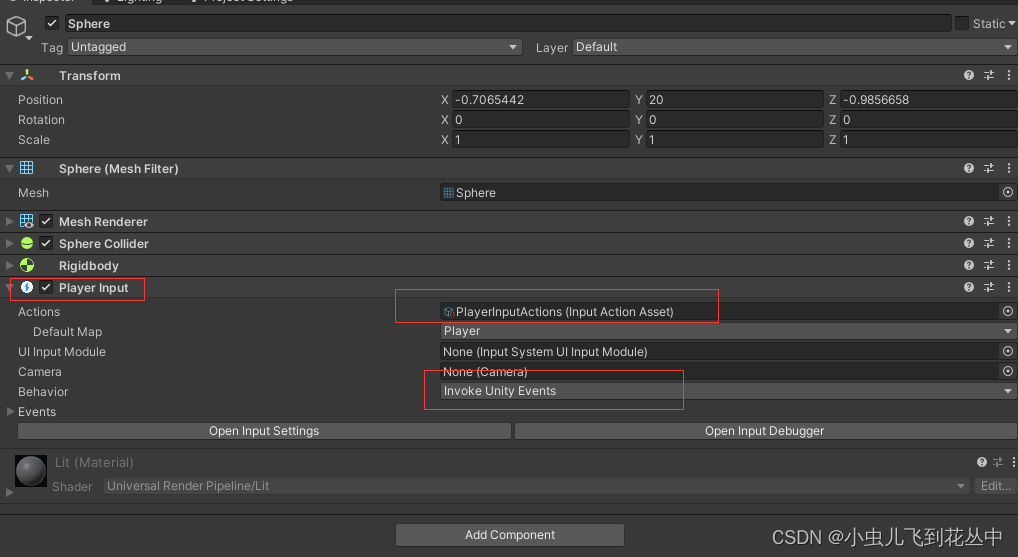Expand the Events foldout
Viewport: 1018px width, 557px height.
click(10, 412)
